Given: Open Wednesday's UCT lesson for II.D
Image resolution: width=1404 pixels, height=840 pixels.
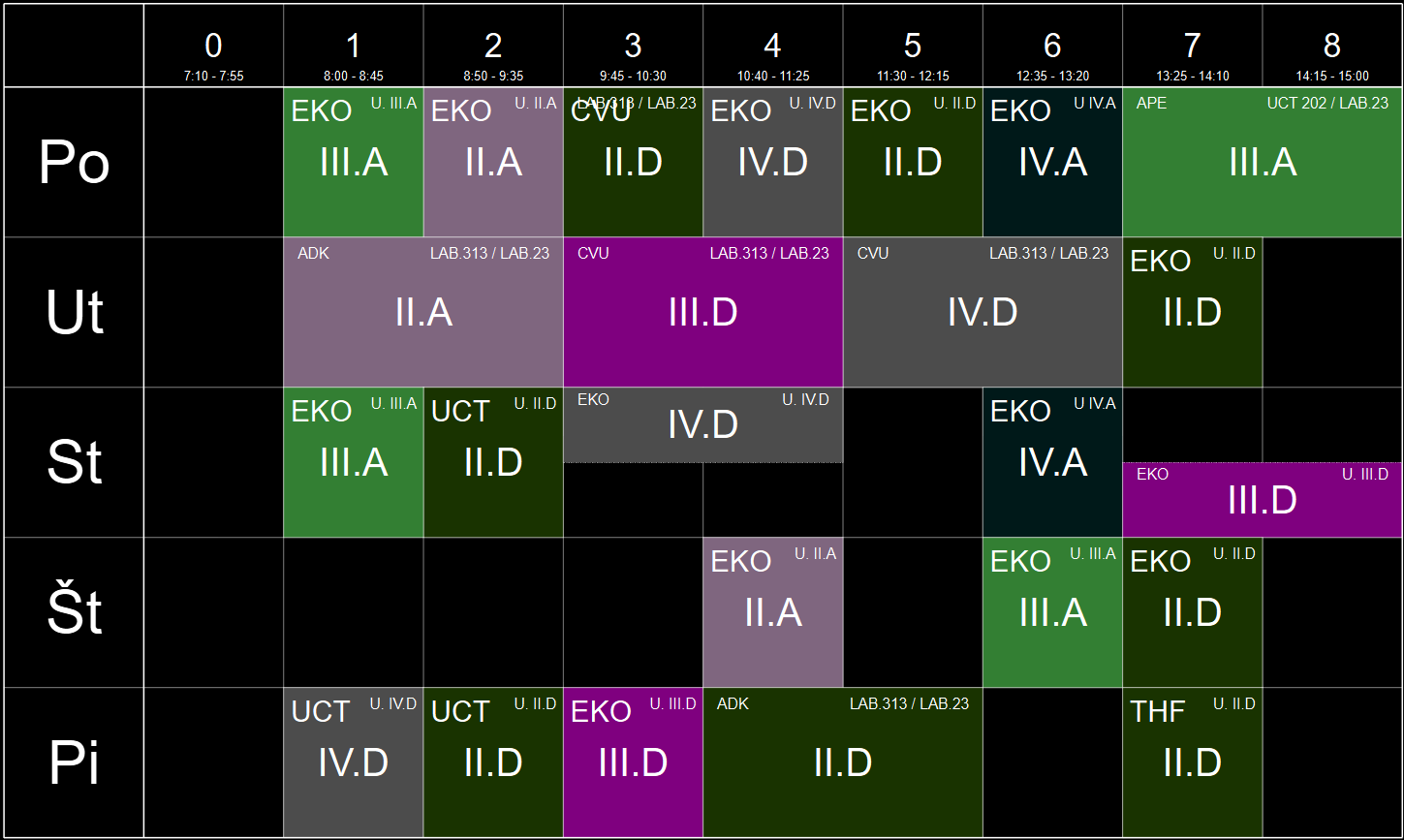Looking at the screenshot, I should tap(493, 463).
